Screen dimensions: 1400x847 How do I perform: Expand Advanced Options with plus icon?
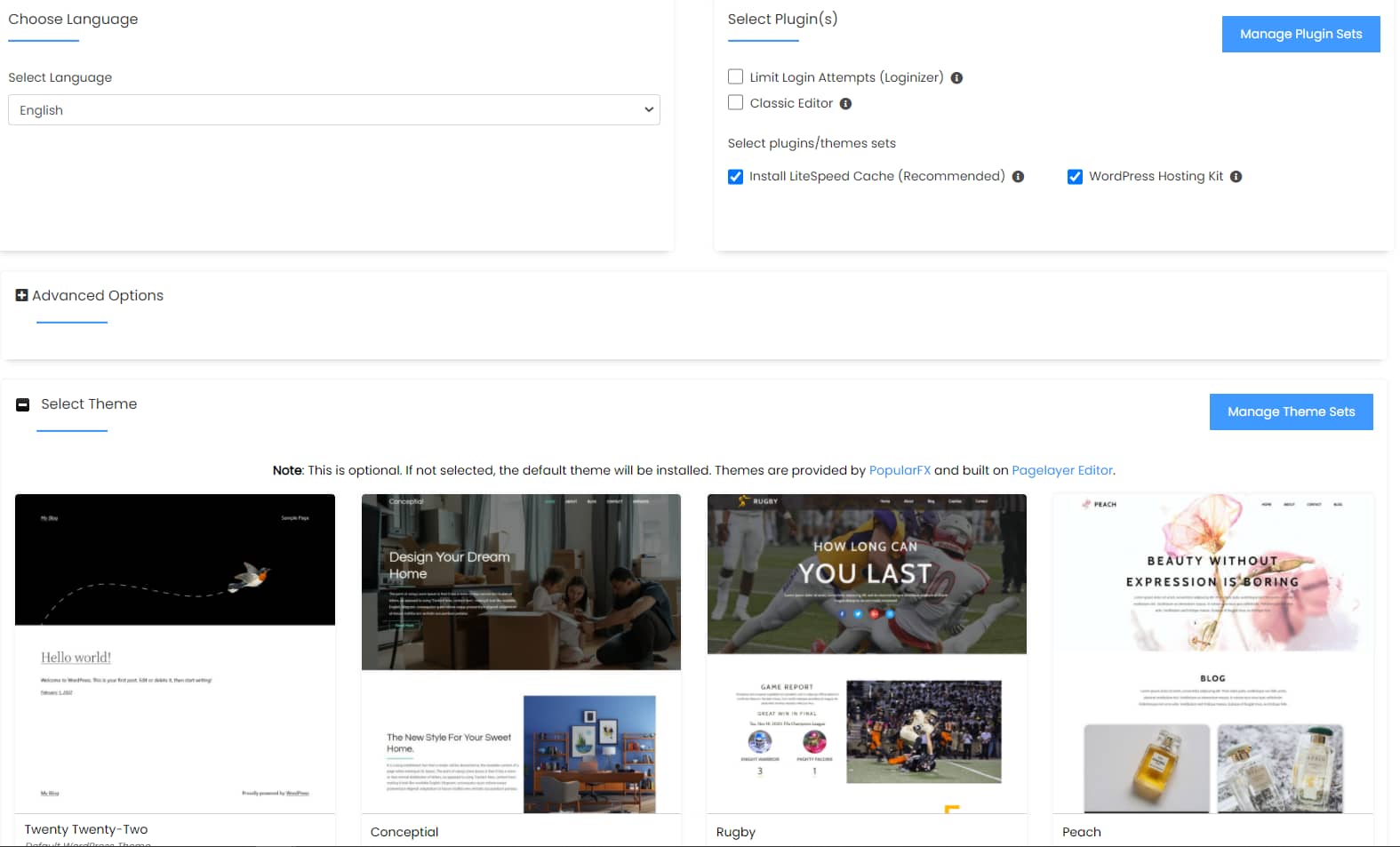21,295
